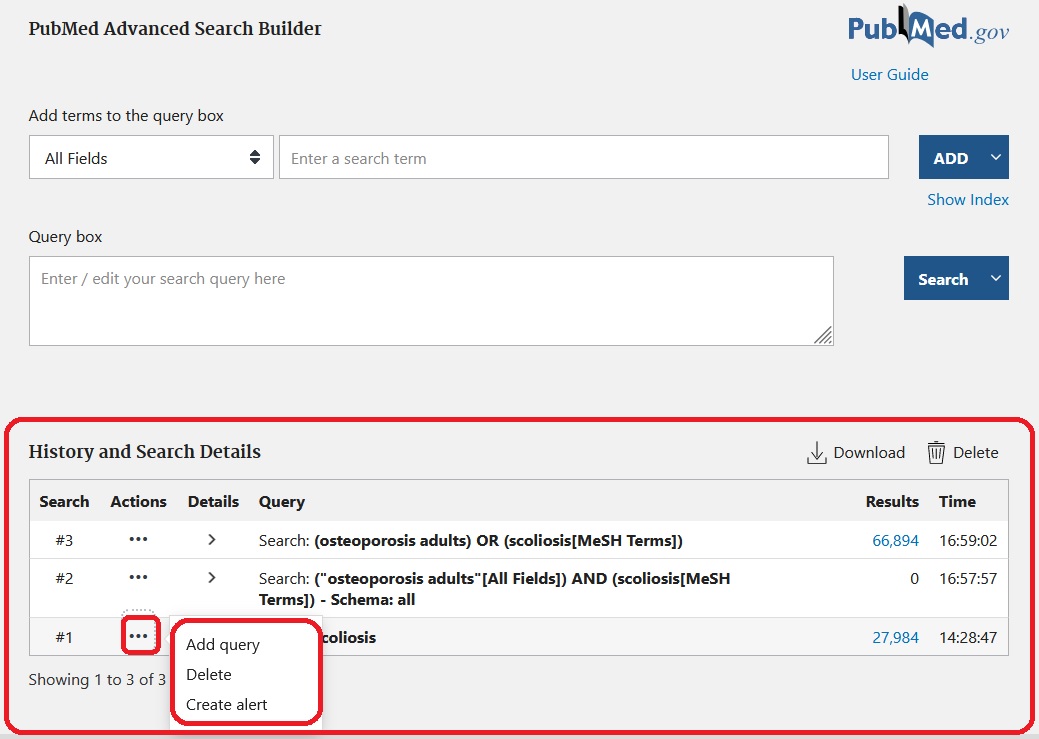Click the Delete trash can icon
Screen dimensions: 1039x739
point(936,453)
